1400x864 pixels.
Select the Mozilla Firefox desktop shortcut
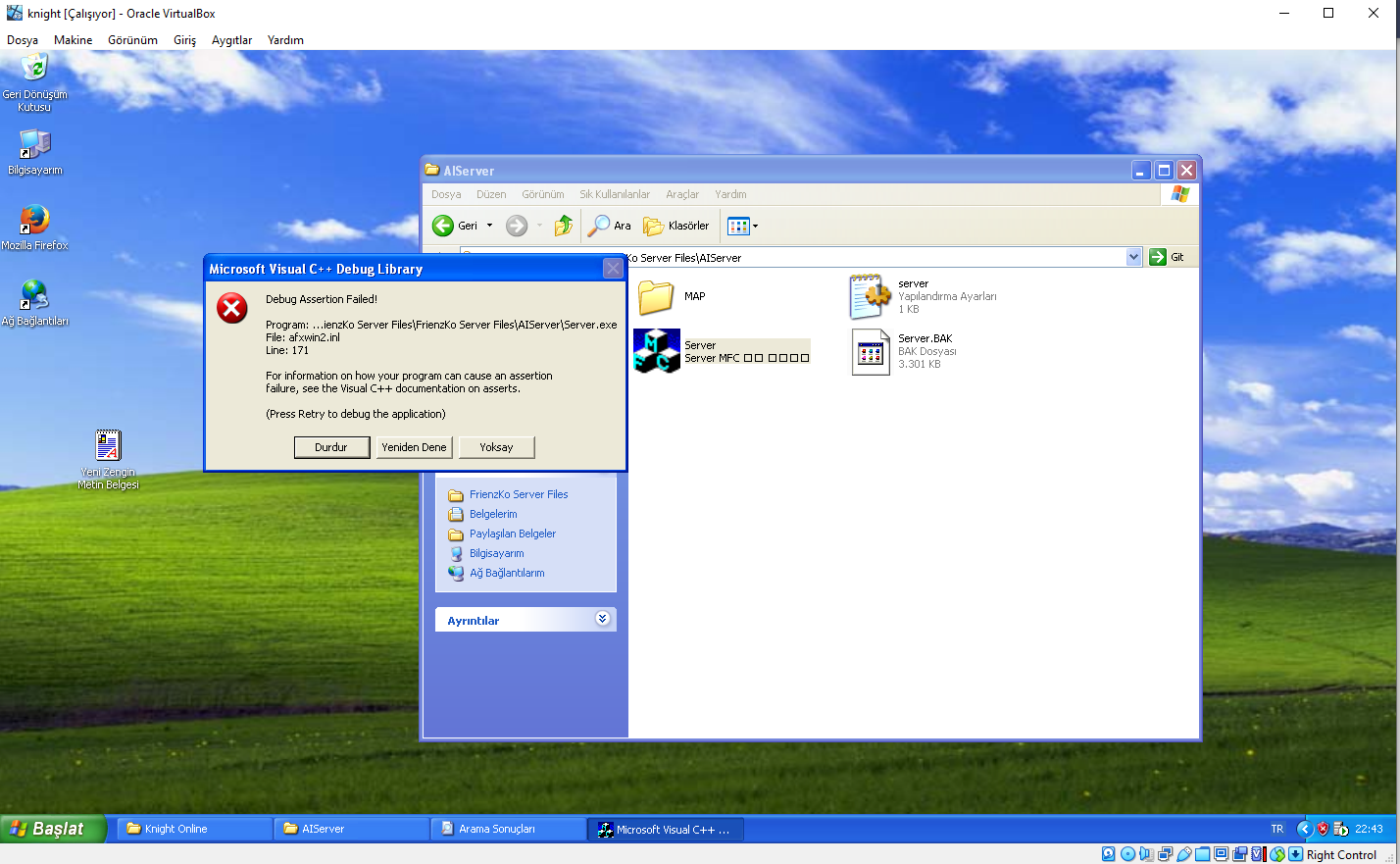[34, 220]
